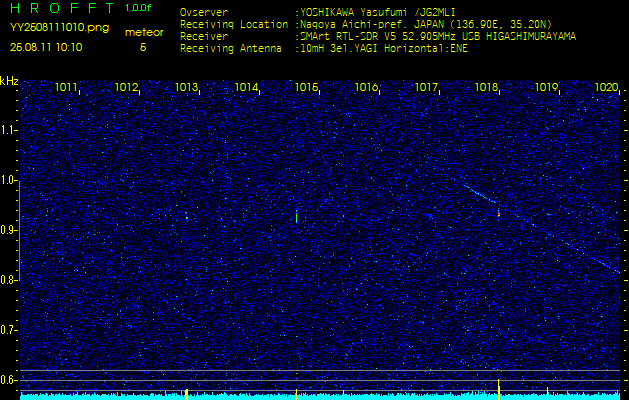Click the frequency axis label "0.6"

[x=8, y=380]
